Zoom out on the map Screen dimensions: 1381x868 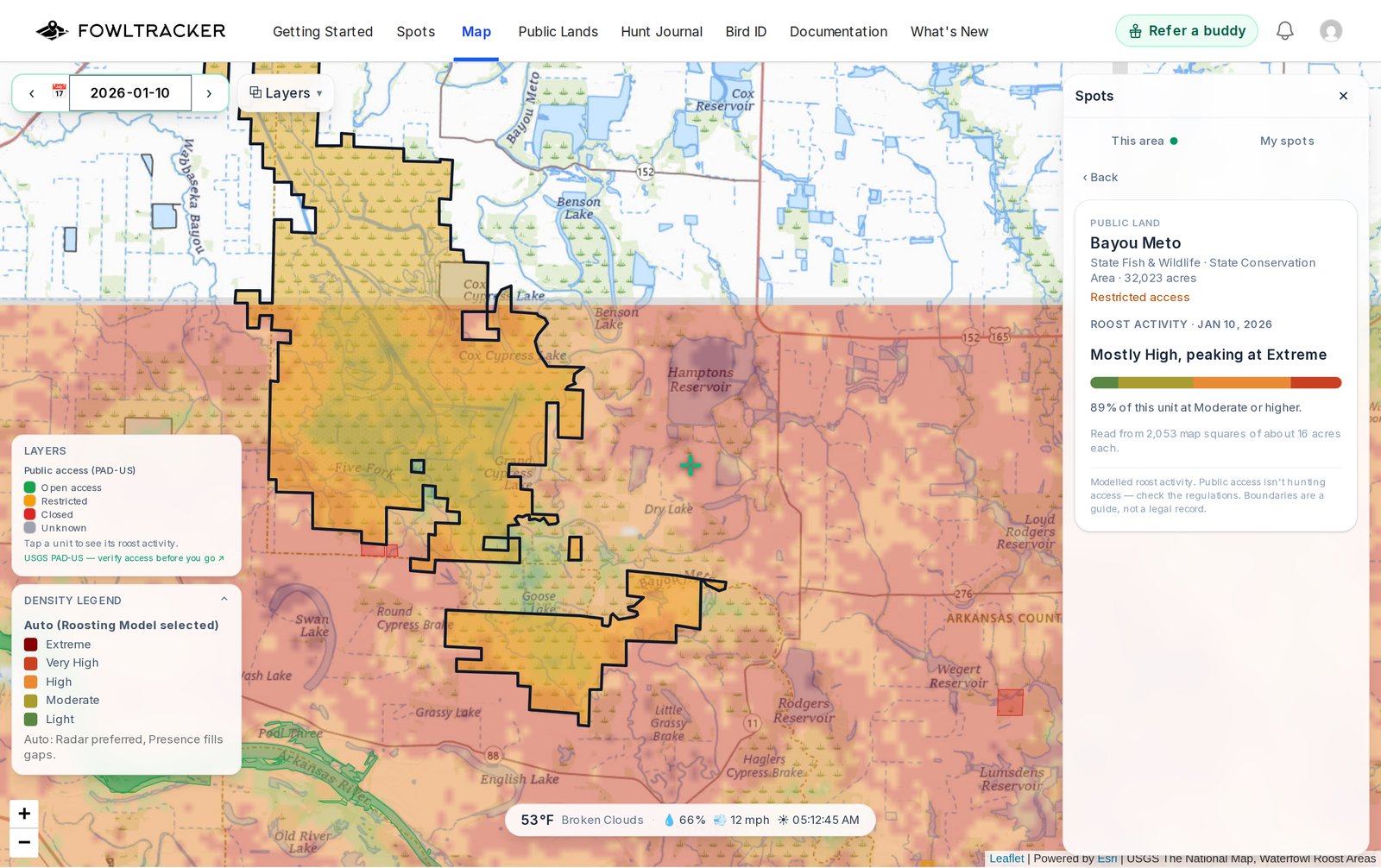24,842
